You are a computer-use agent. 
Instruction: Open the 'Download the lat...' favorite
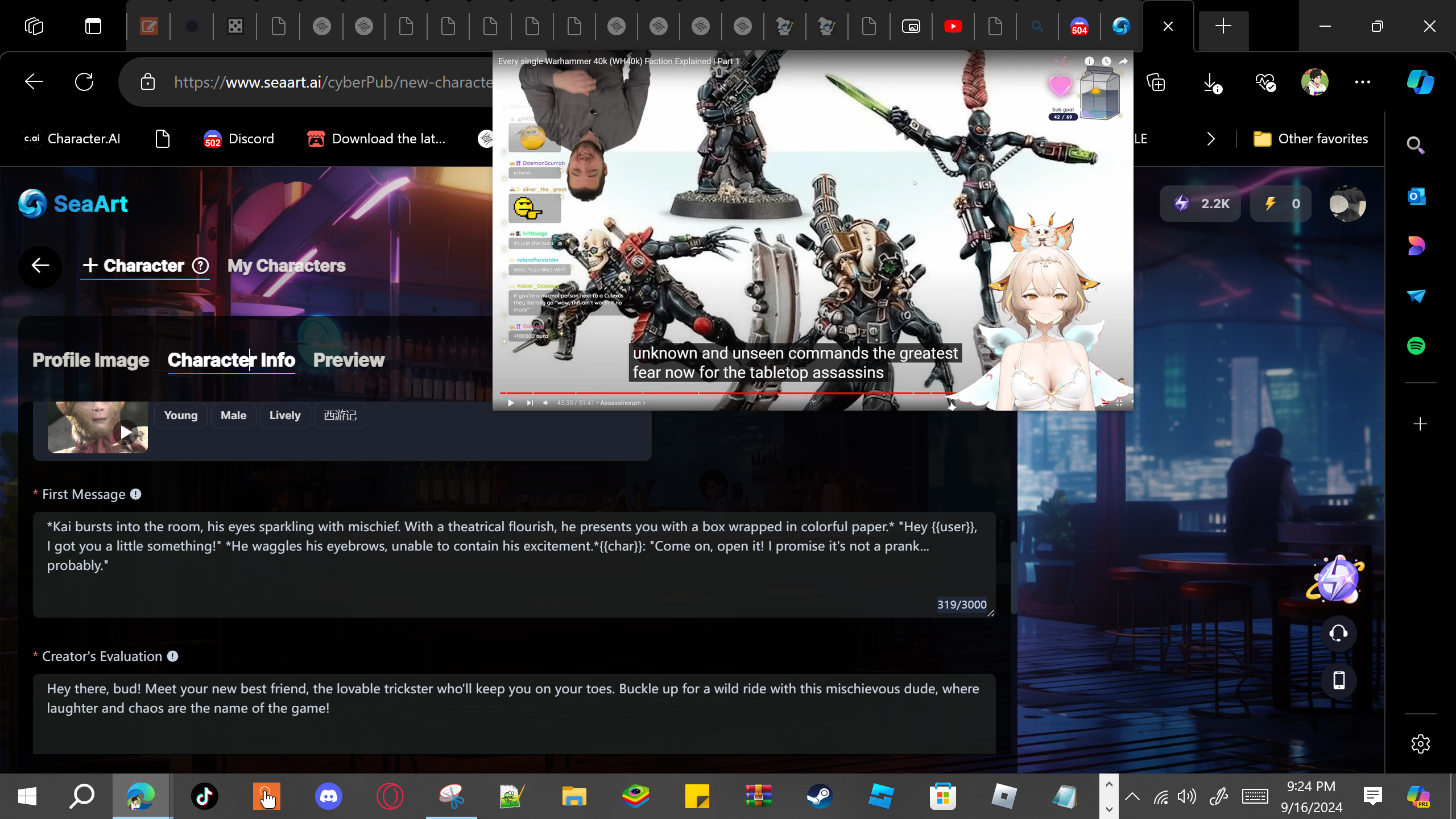[x=376, y=139]
